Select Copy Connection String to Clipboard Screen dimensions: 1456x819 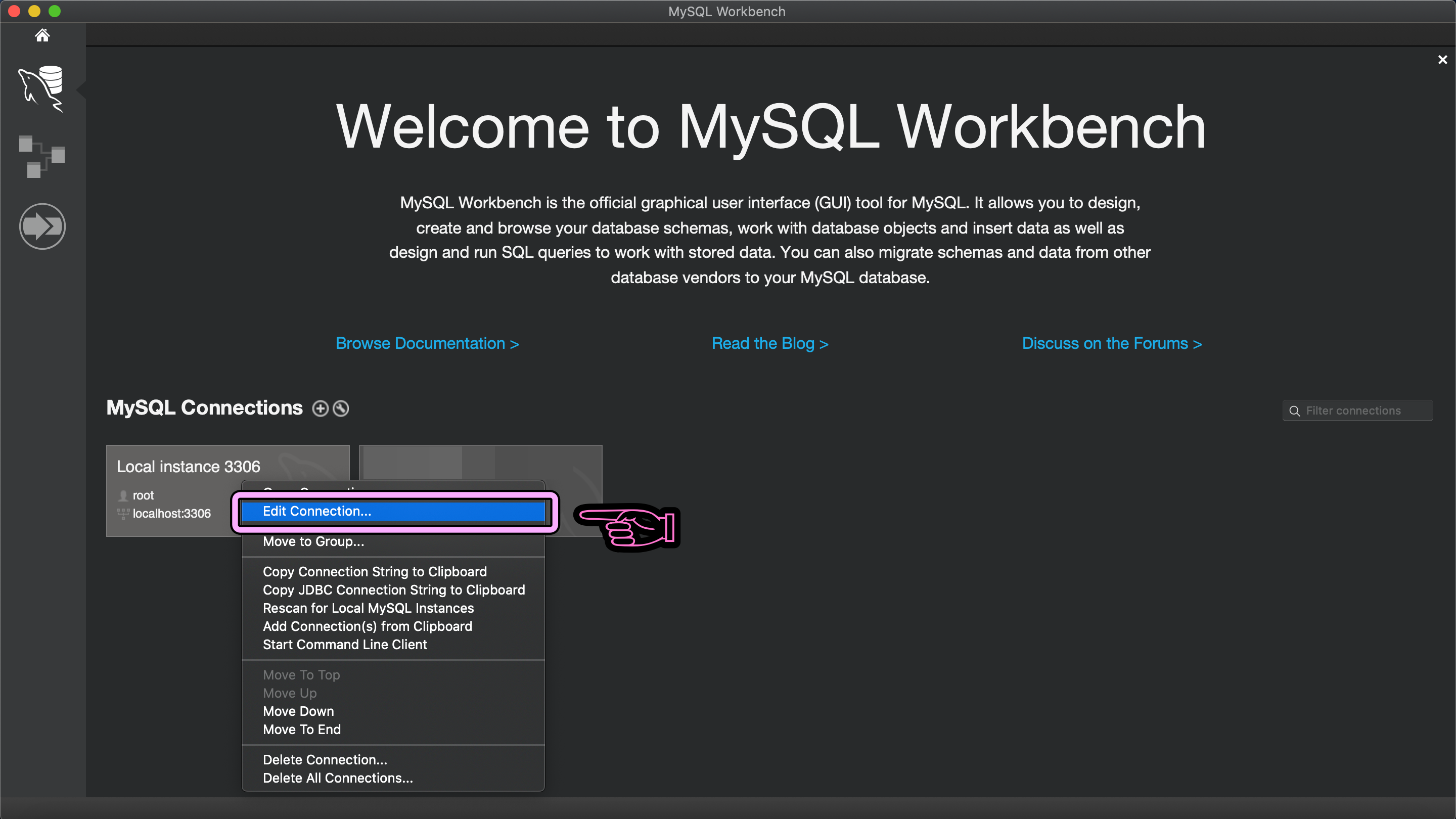click(x=374, y=571)
